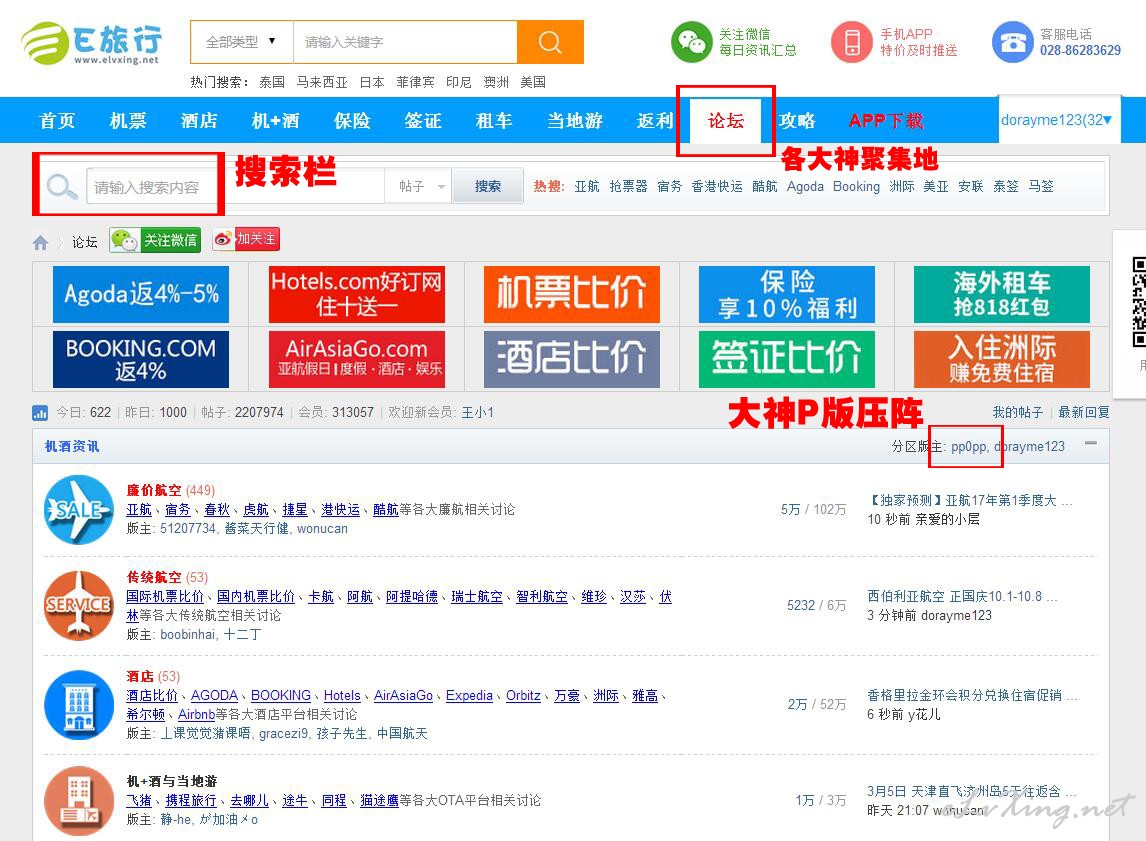This screenshot has height=841, width=1146.
Task: Open the 机+酒 nav tab
Action: pos(276,121)
